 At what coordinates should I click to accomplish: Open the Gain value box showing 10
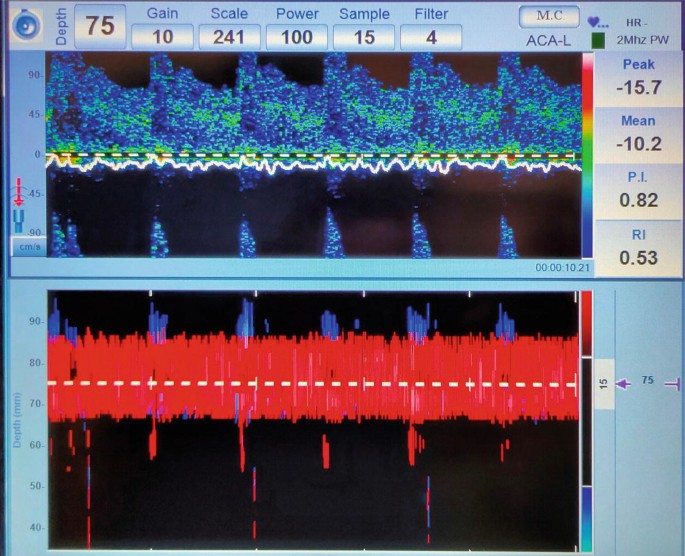(162, 36)
